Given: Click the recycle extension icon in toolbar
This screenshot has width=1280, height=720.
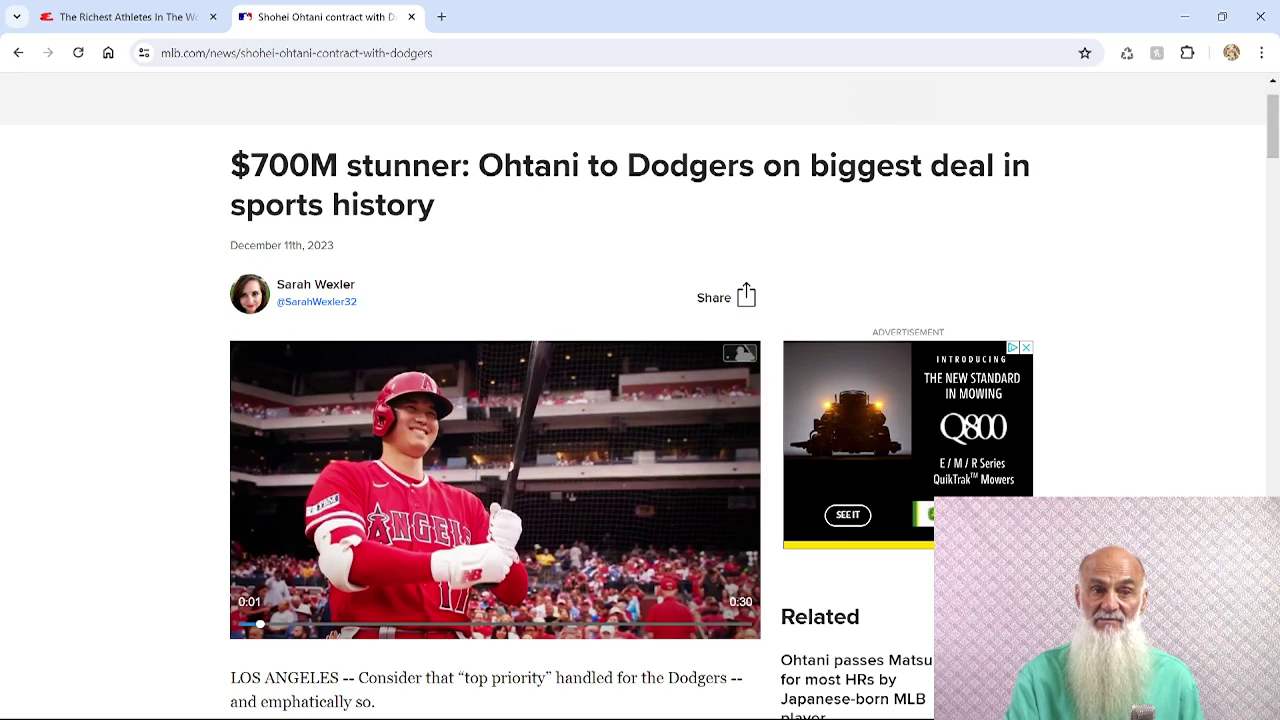Looking at the screenshot, I should pyautogui.click(x=1127, y=53).
